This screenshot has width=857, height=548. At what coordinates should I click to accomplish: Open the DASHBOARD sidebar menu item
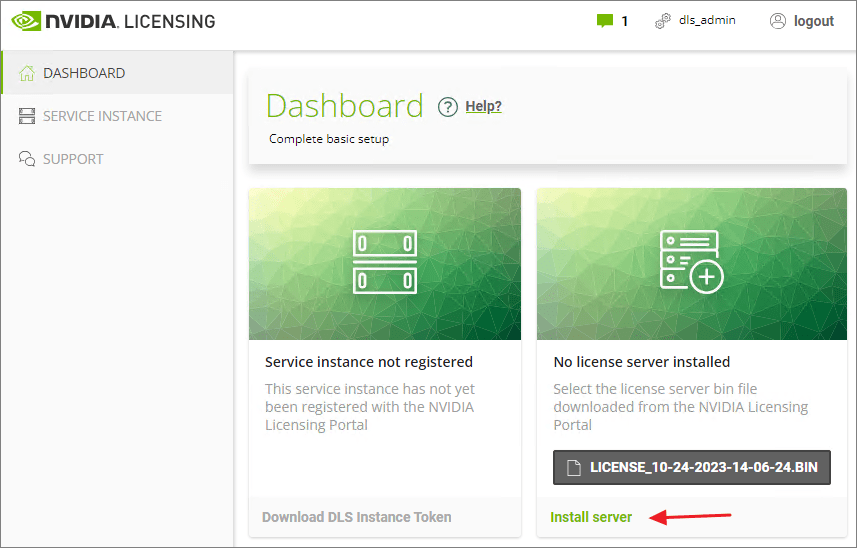[84, 73]
